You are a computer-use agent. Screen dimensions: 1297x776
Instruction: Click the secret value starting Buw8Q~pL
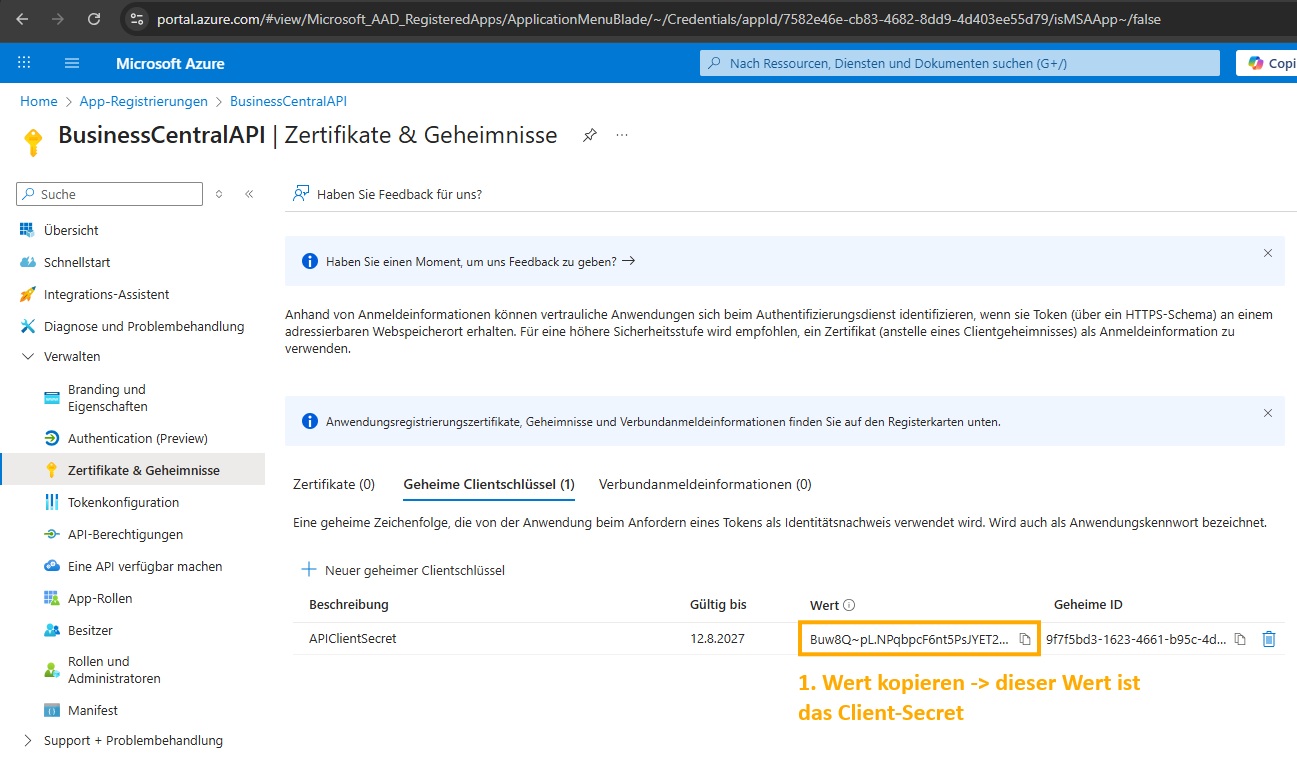(909, 639)
